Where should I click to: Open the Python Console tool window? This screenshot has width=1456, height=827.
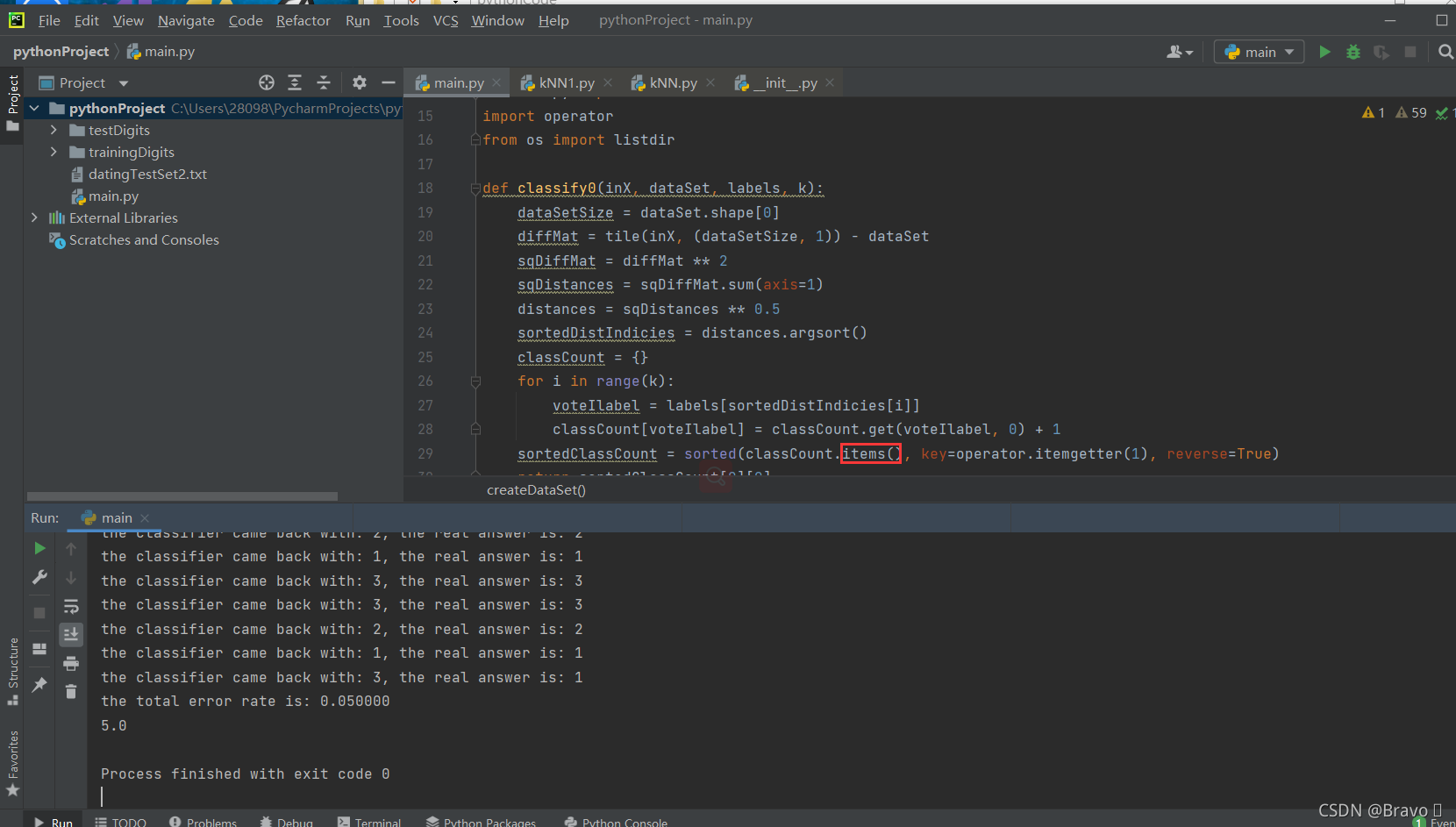(x=616, y=822)
